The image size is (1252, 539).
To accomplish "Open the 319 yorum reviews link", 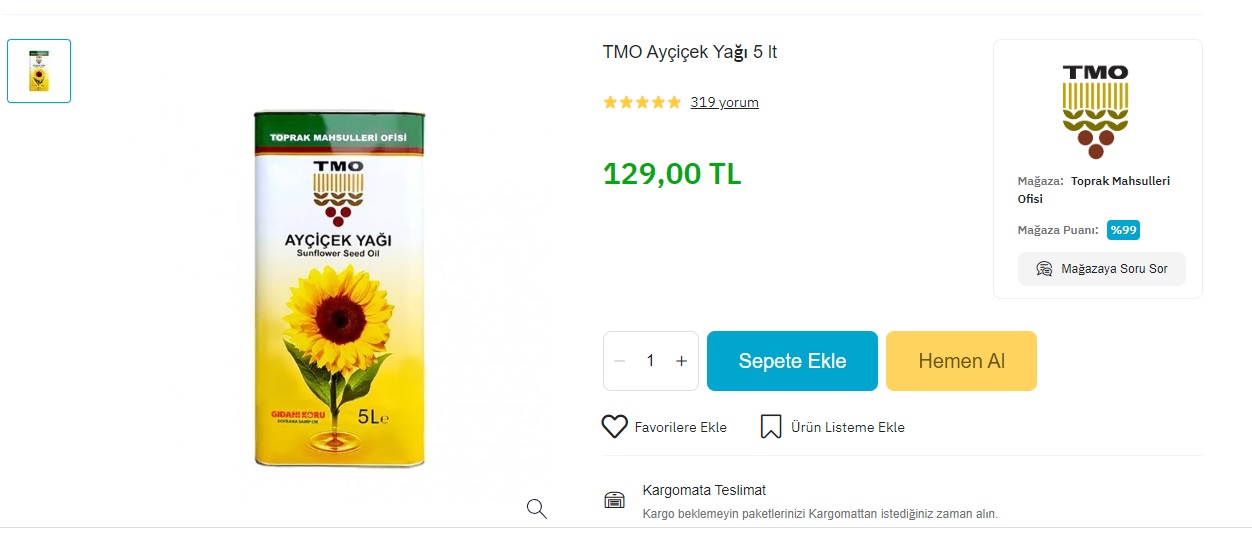I will [x=724, y=102].
